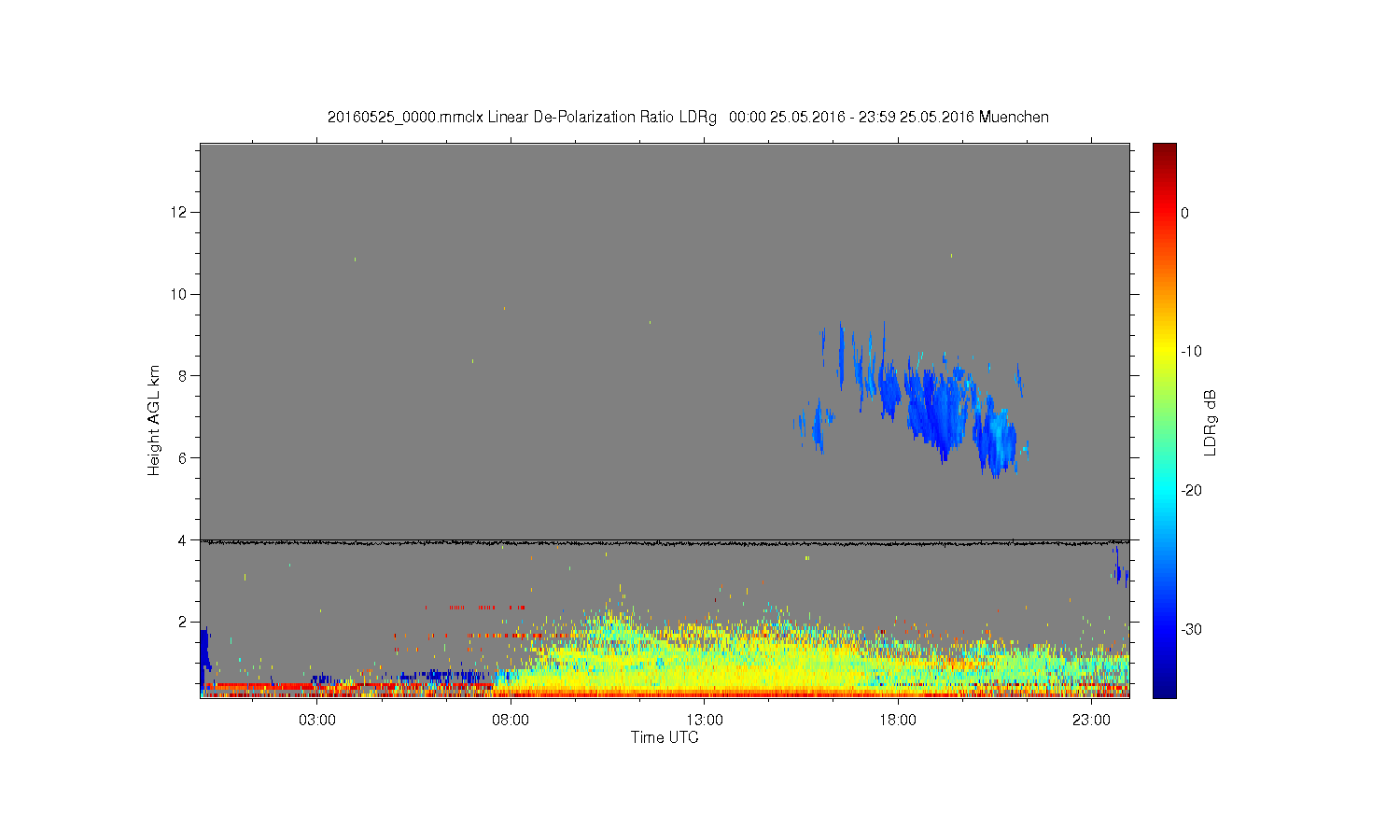Viewport: 1400px width, 840px height.
Task: Pick the dark red top of colorbar
Action: pyautogui.click(x=1165, y=150)
